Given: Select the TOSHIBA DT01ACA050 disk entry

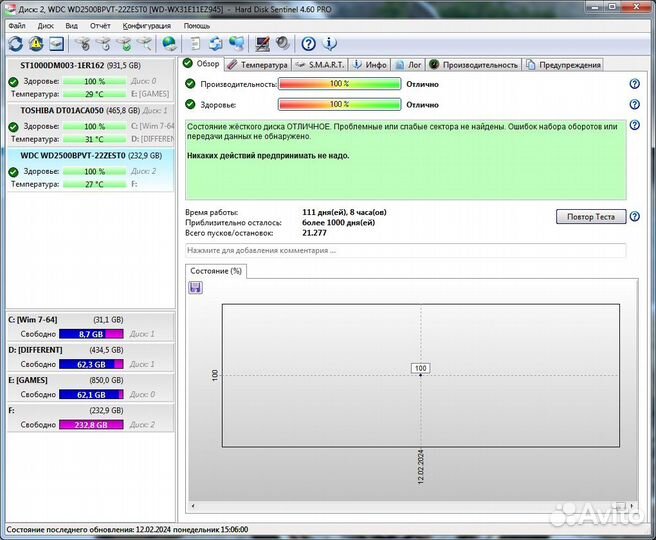Looking at the screenshot, I should (x=65, y=111).
